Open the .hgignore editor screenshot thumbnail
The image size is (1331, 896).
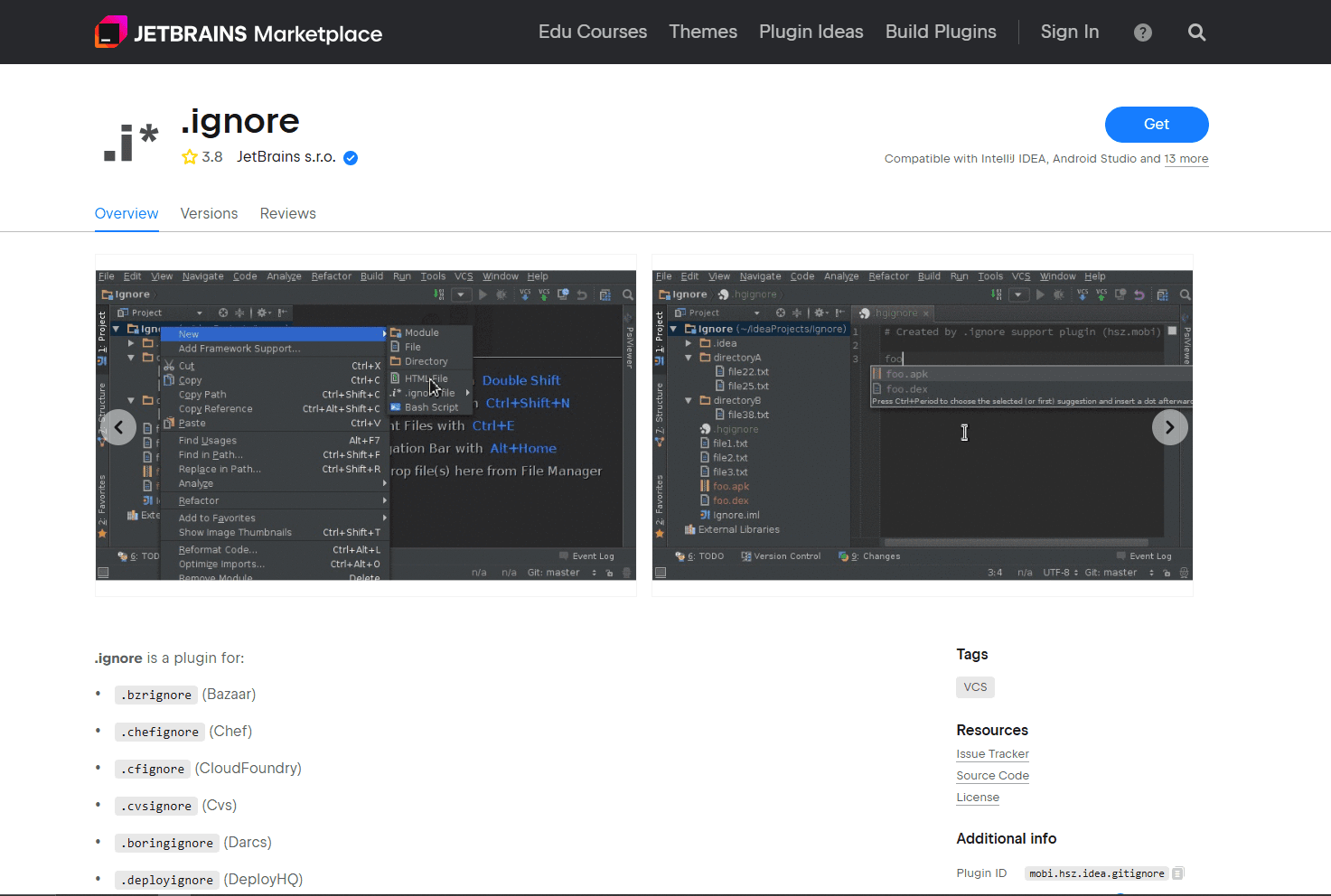(923, 425)
